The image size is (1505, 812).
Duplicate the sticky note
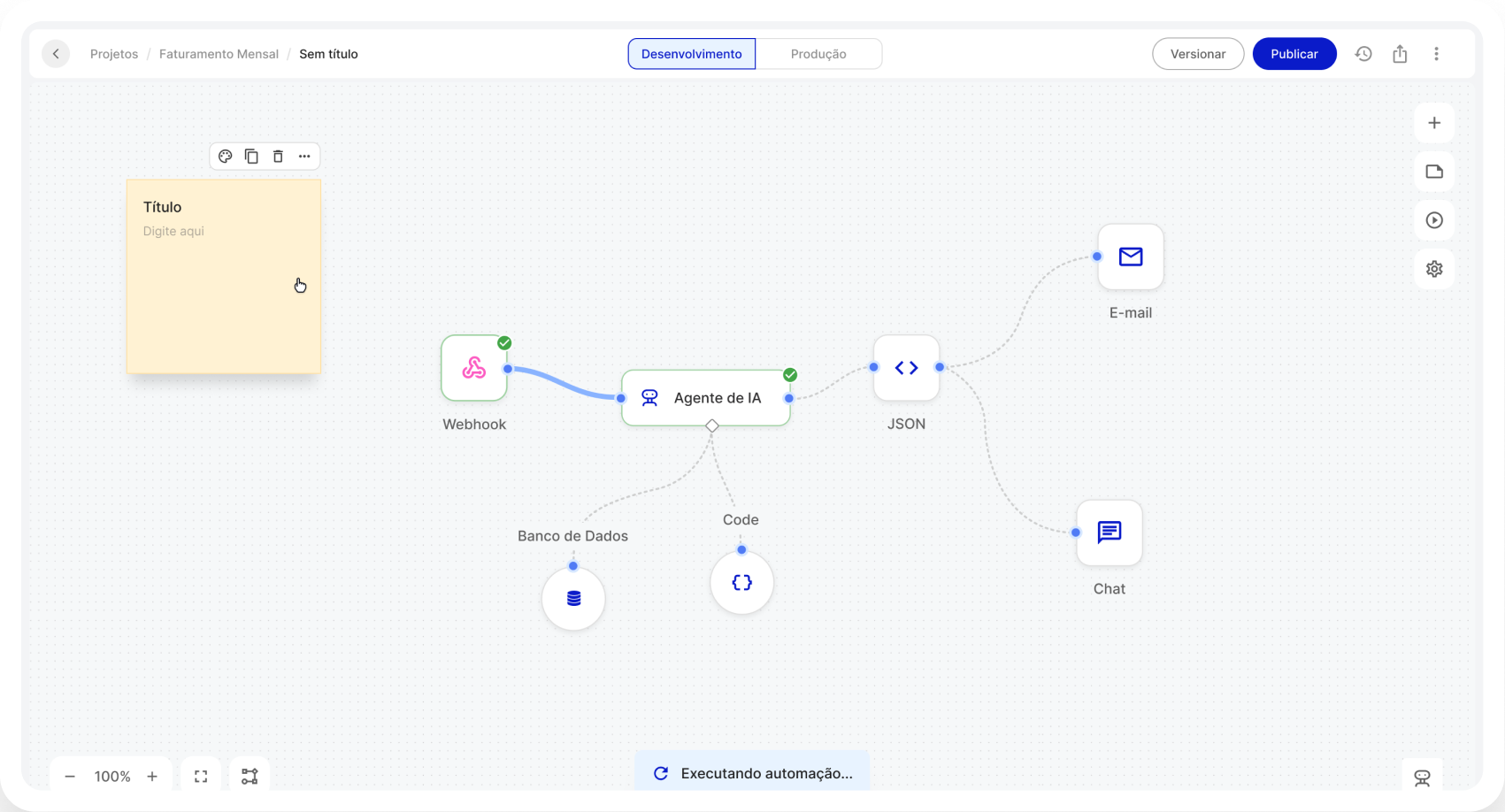click(251, 156)
